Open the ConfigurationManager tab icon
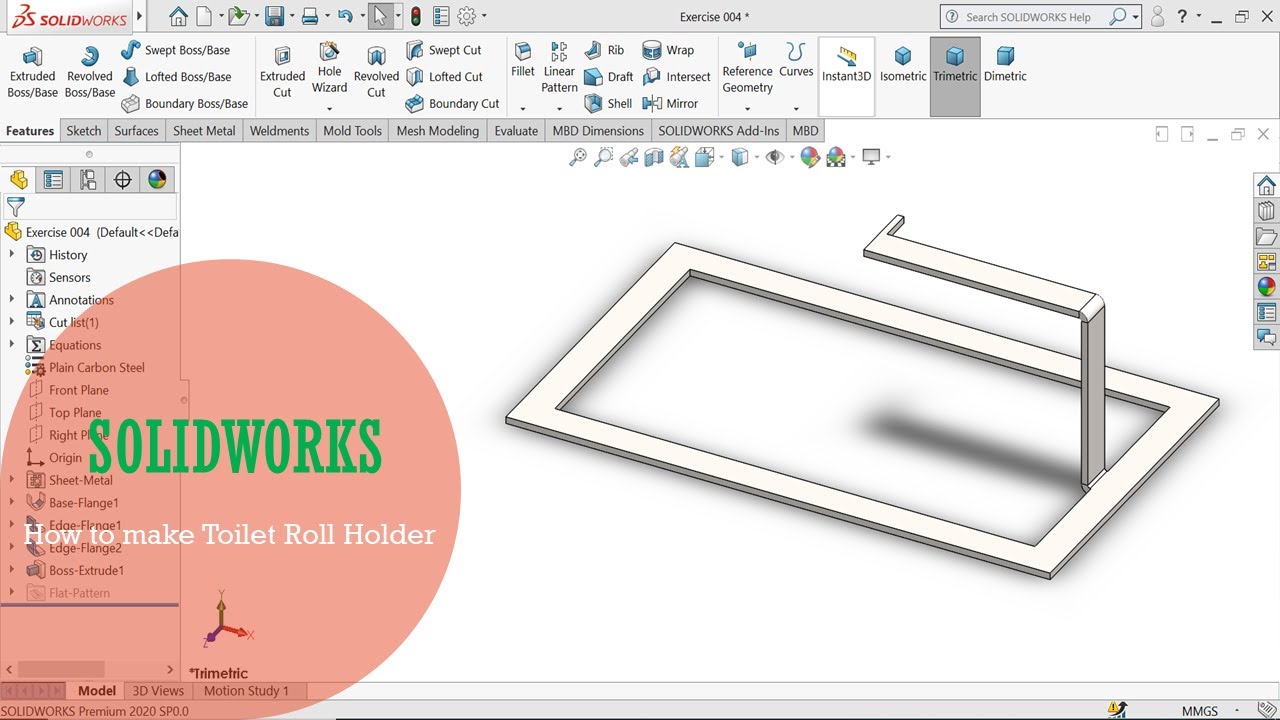 pyautogui.click(x=88, y=179)
